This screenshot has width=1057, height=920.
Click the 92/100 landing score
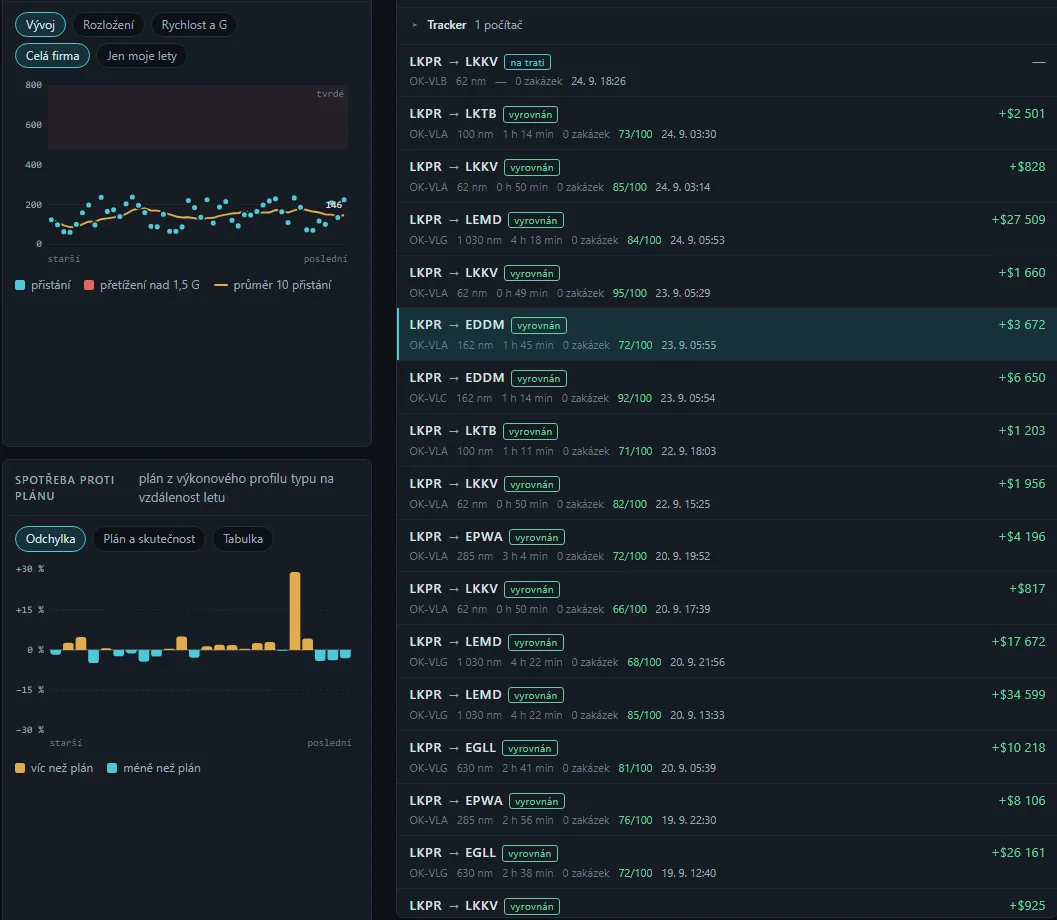(634, 398)
